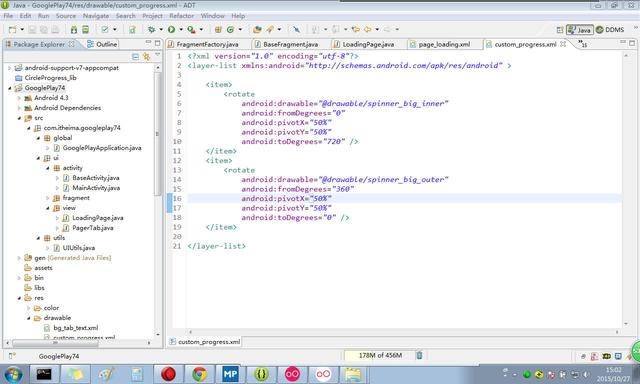
Task: Click the green braces taskbar icon
Action: (x=261, y=374)
